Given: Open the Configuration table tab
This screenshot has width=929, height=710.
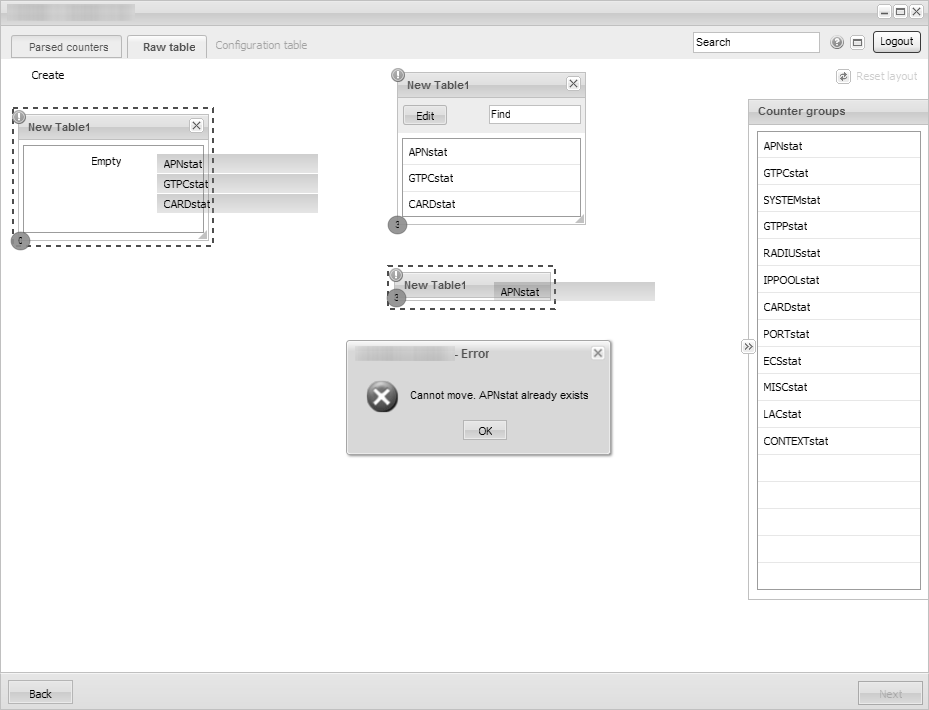Looking at the screenshot, I should pyautogui.click(x=261, y=45).
